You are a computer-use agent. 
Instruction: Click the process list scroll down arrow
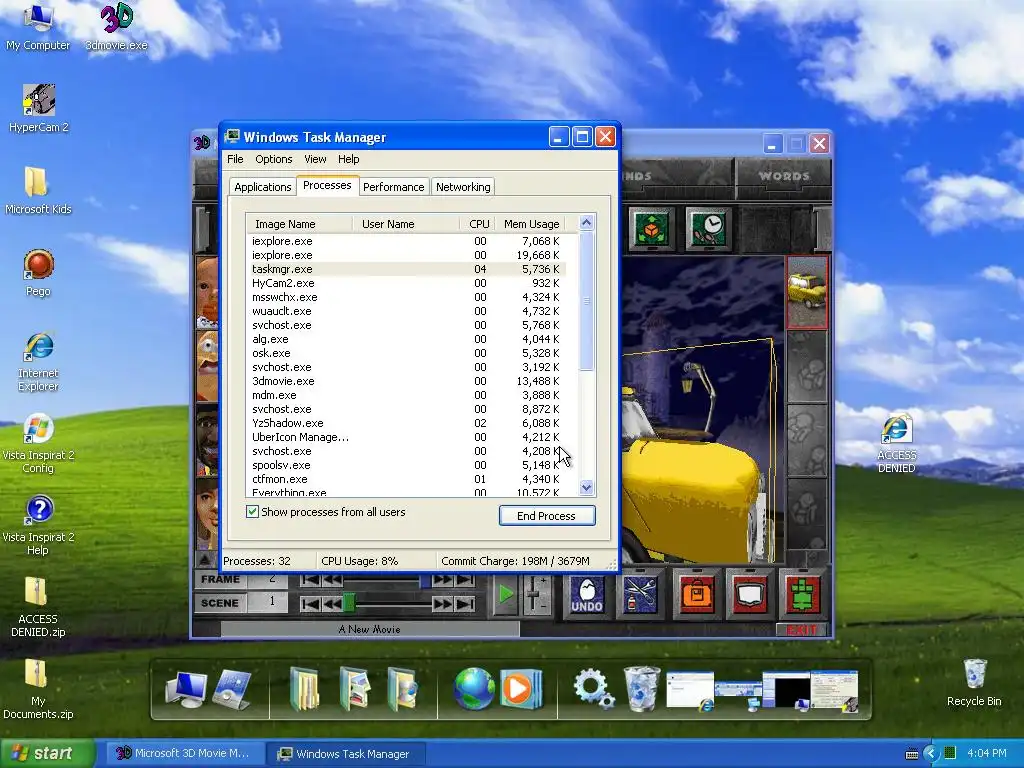click(x=586, y=487)
